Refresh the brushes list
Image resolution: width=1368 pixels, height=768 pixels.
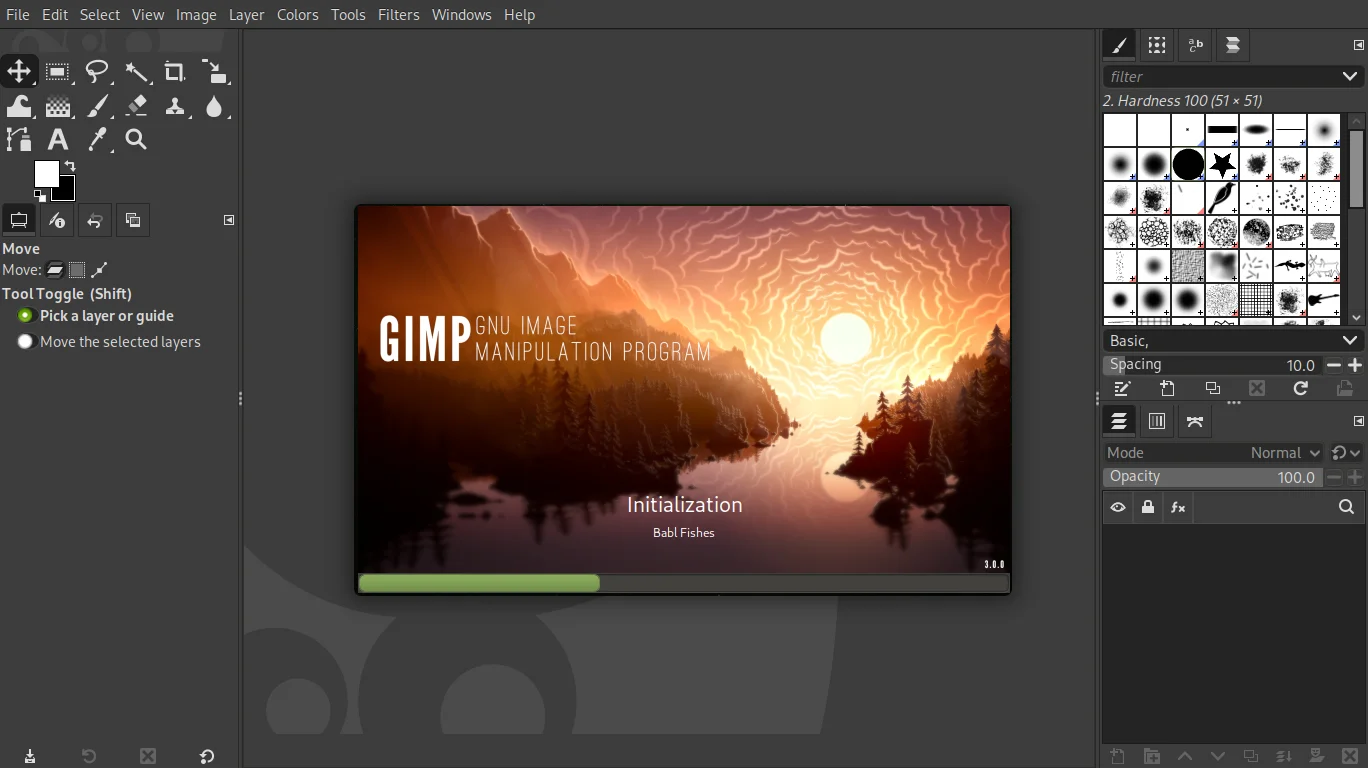pyautogui.click(x=1300, y=389)
